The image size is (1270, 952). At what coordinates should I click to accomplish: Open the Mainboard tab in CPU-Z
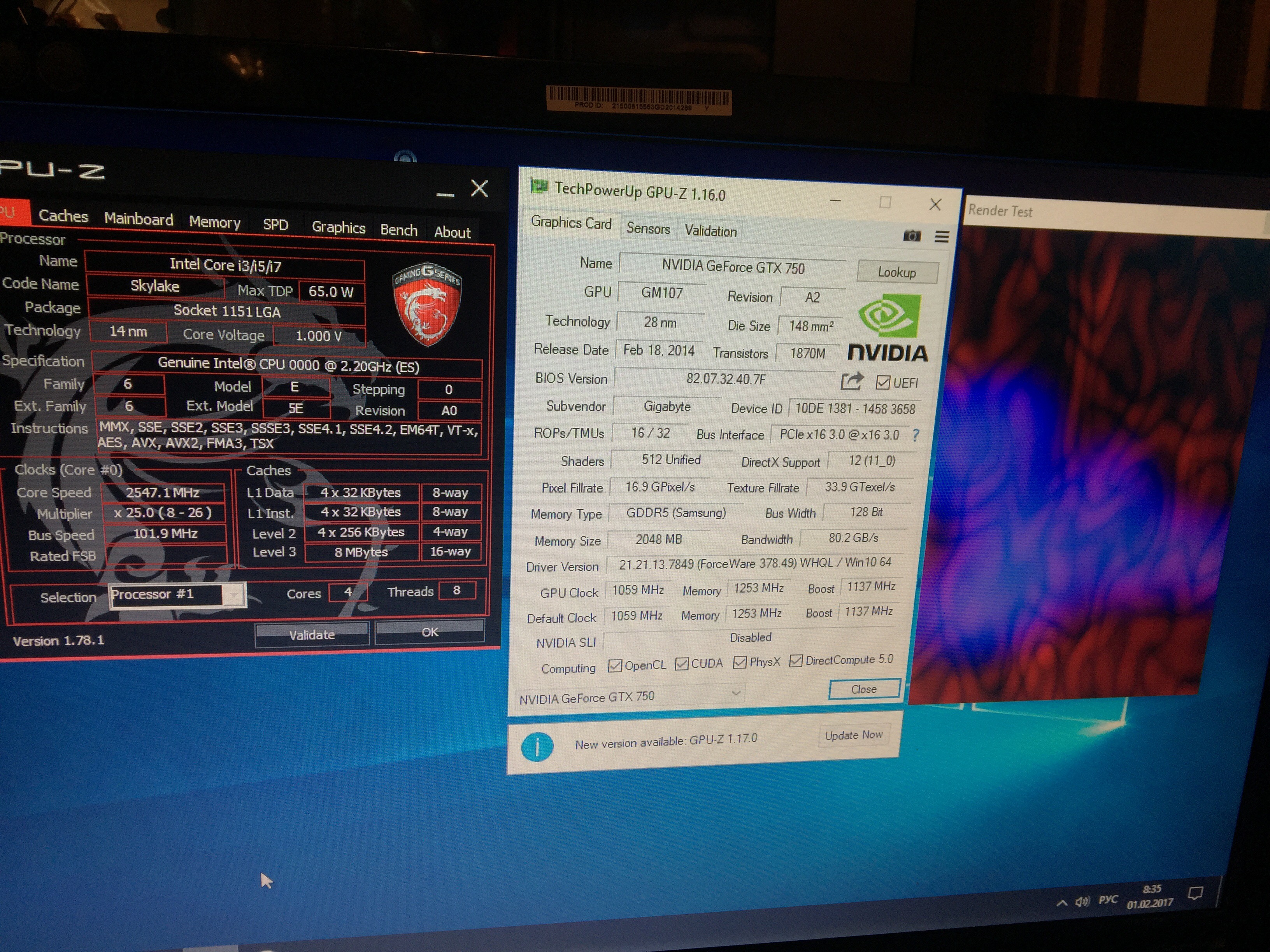pyautogui.click(x=139, y=219)
